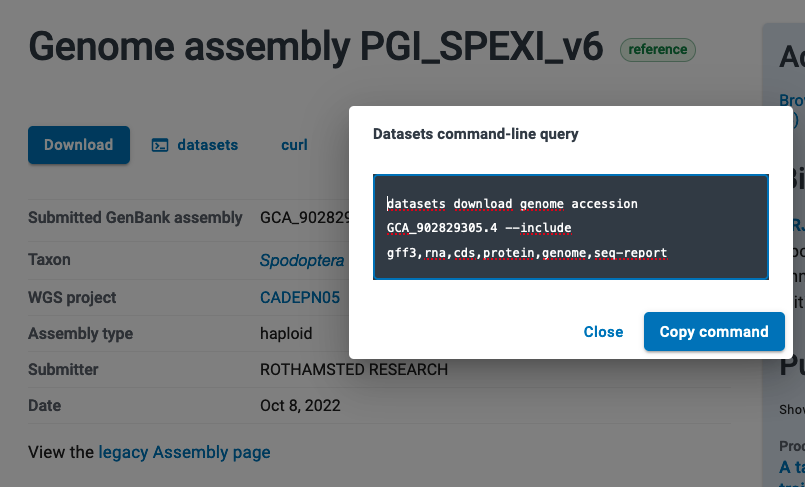Follow the legacy Assembly page link

(184, 452)
